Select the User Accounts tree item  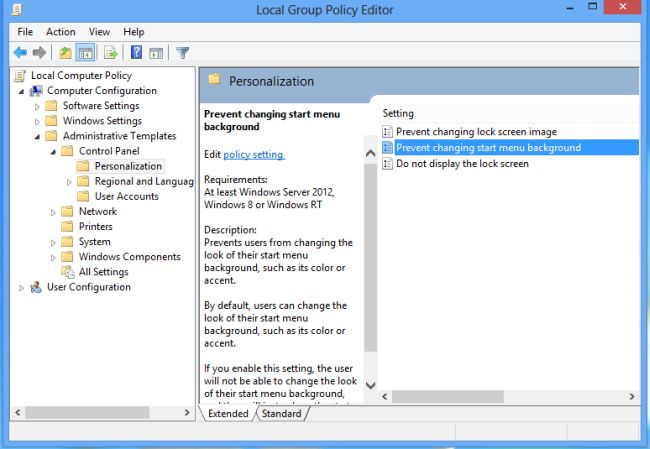[x=126, y=196]
